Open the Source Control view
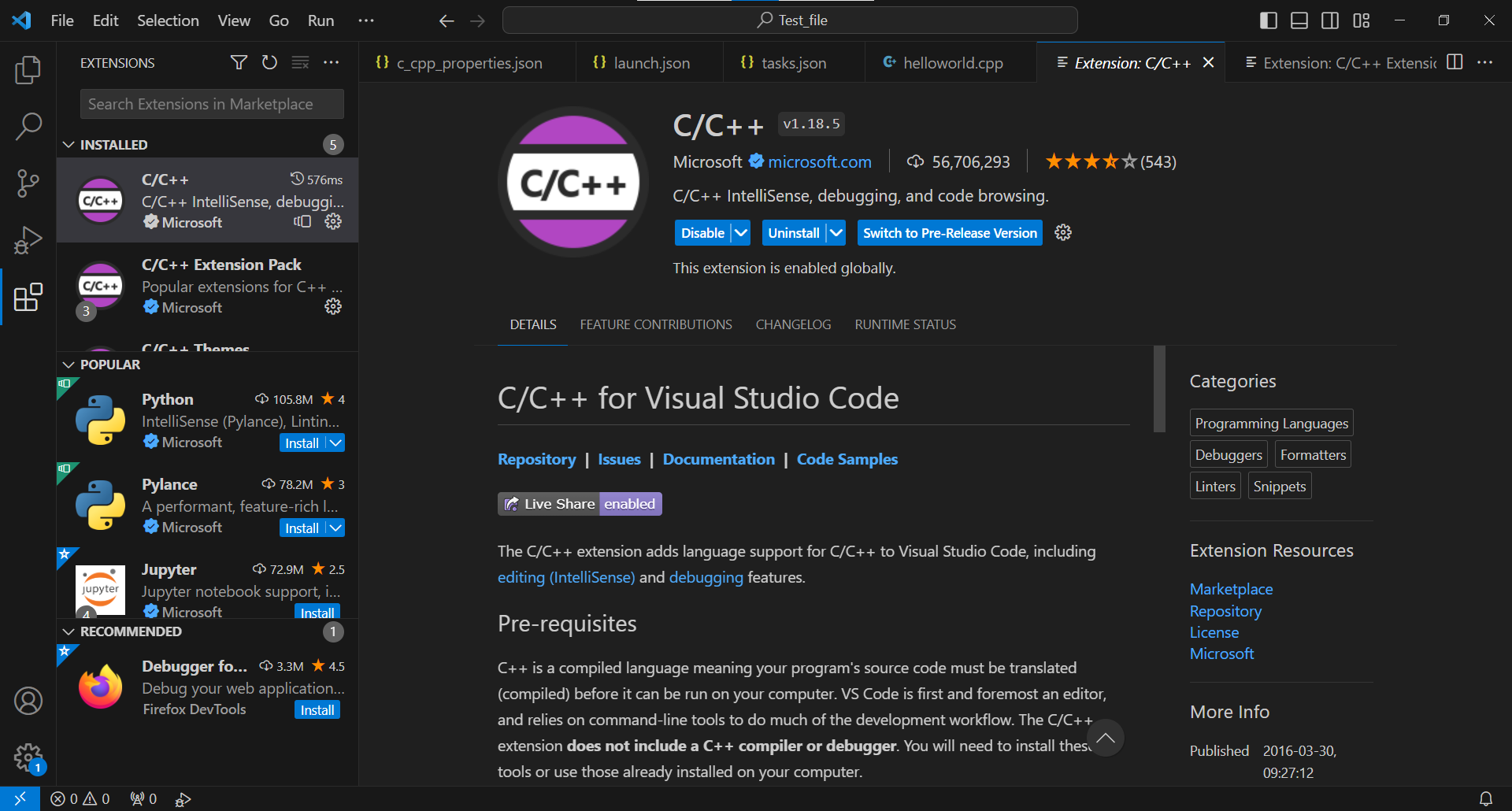Image resolution: width=1512 pixels, height=811 pixels. click(28, 183)
